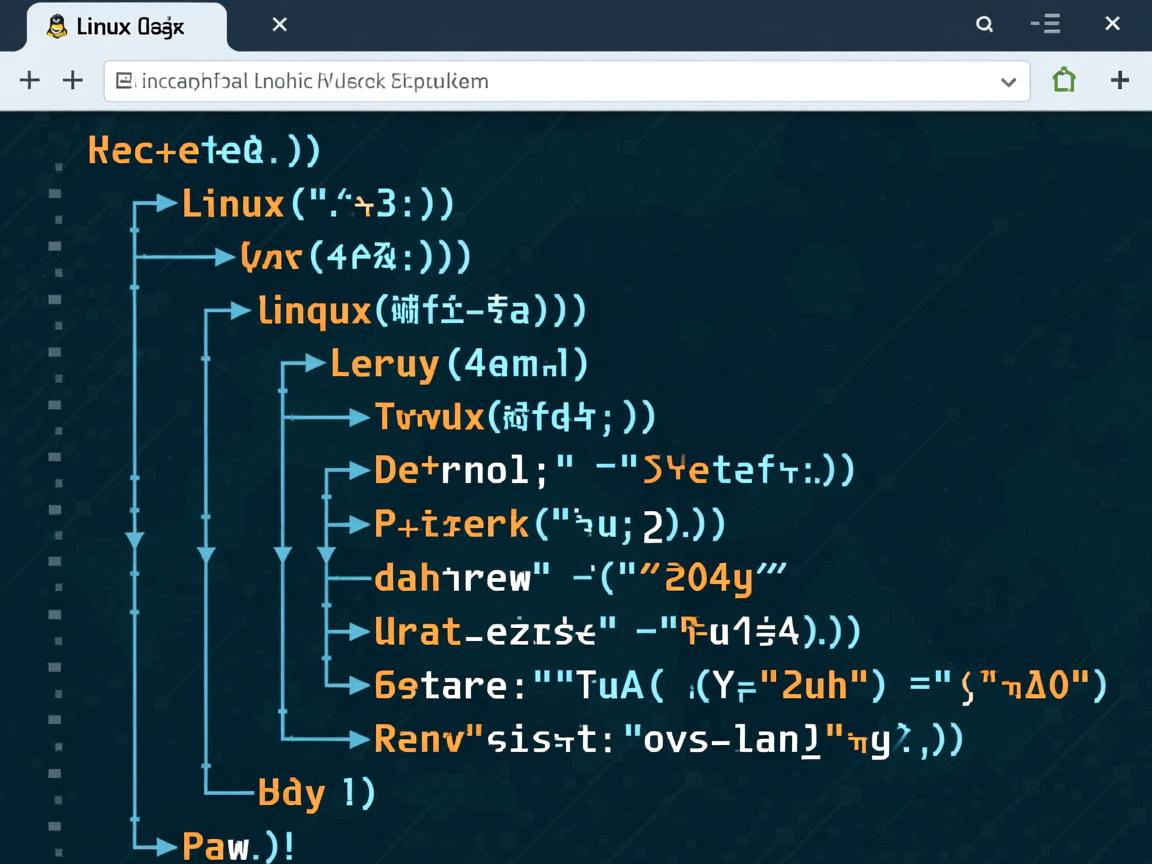Click the Tux penguin favicon on the tab
This screenshot has height=864, width=1152.
(55, 25)
